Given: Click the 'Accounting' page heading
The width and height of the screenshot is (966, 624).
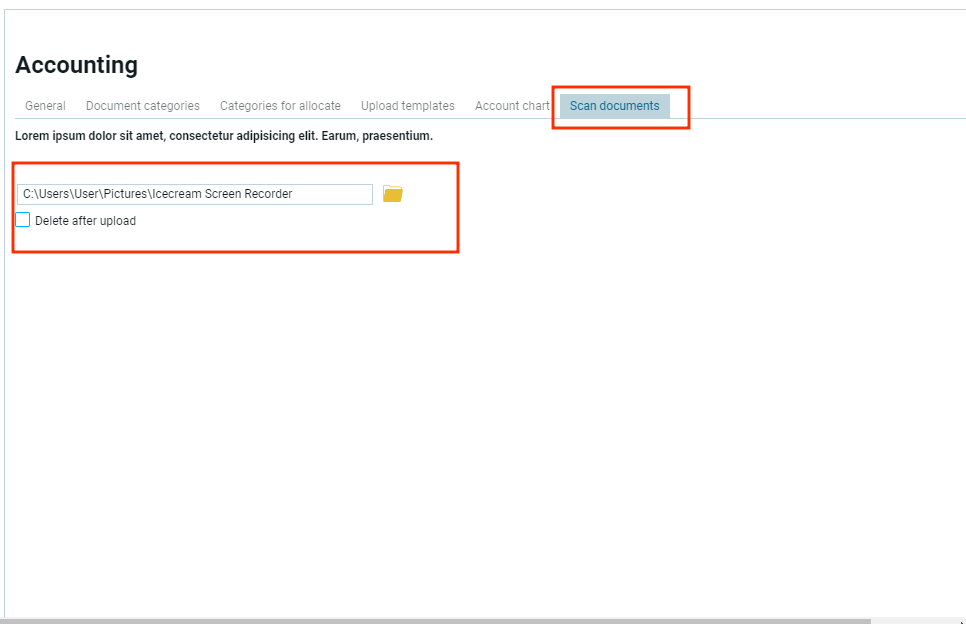Looking at the screenshot, I should [x=77, y=65].
